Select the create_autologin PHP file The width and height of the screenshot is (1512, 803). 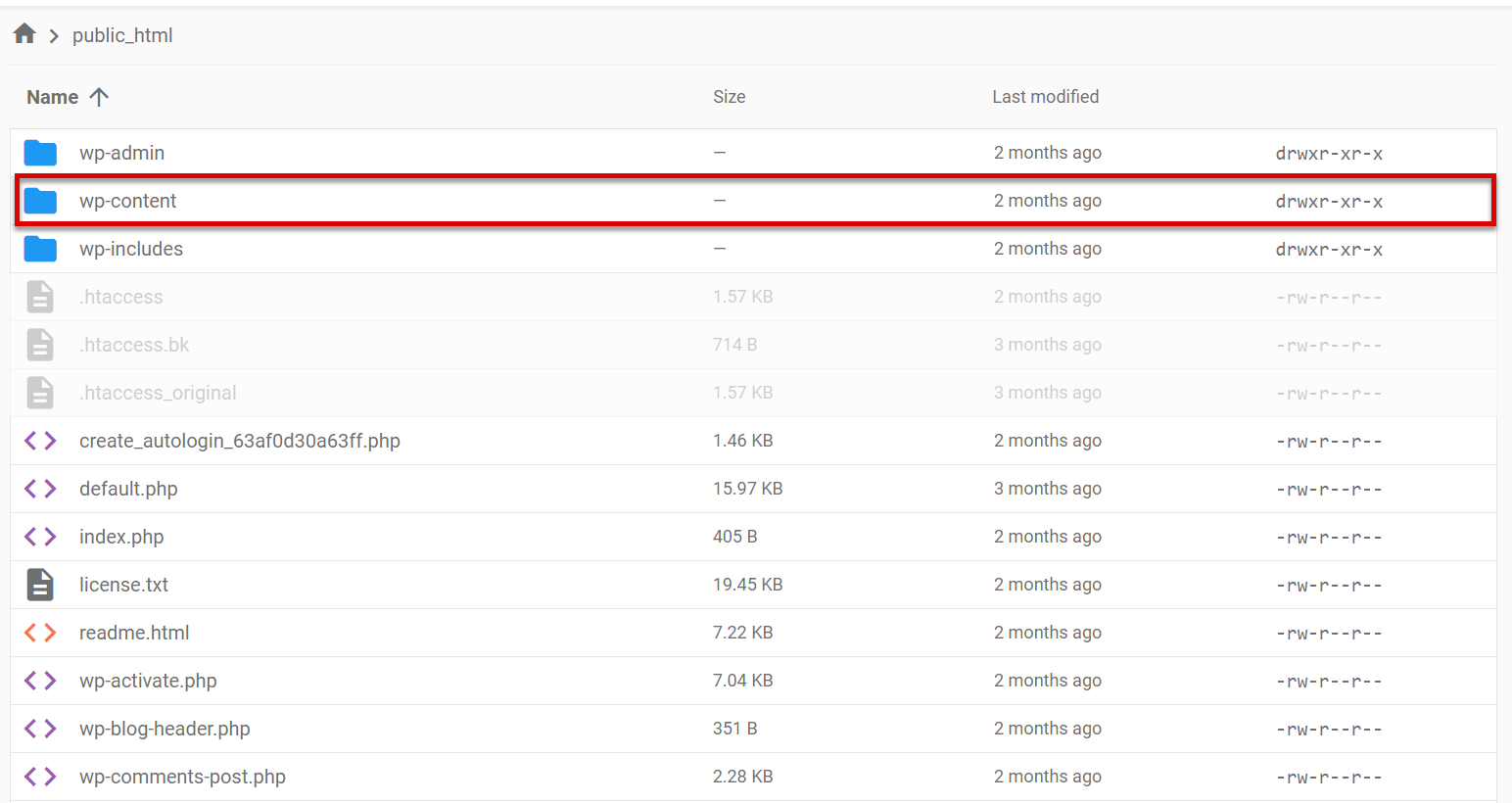(240, 441)
